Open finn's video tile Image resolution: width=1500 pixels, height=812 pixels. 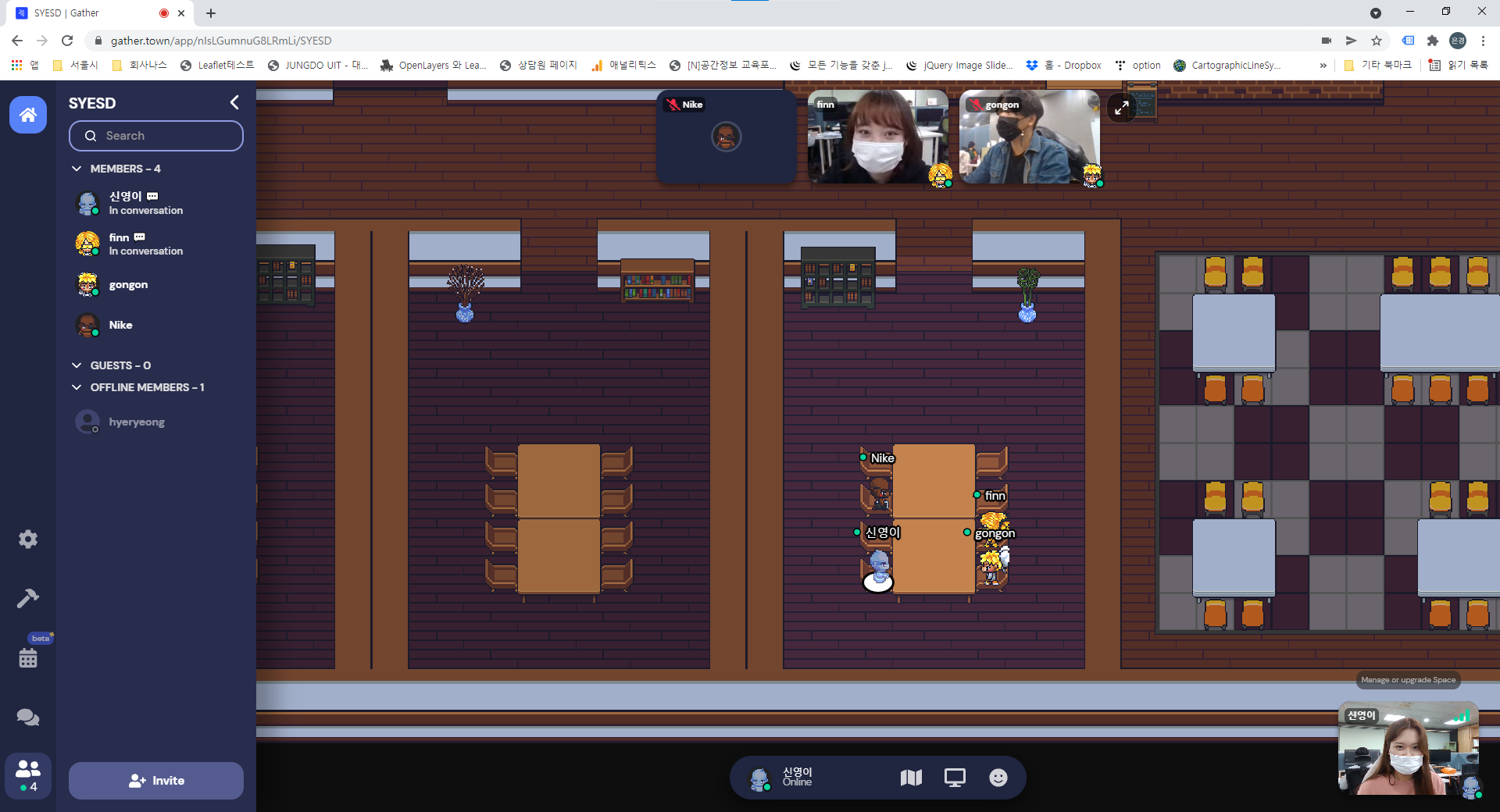tap(878, 137)
